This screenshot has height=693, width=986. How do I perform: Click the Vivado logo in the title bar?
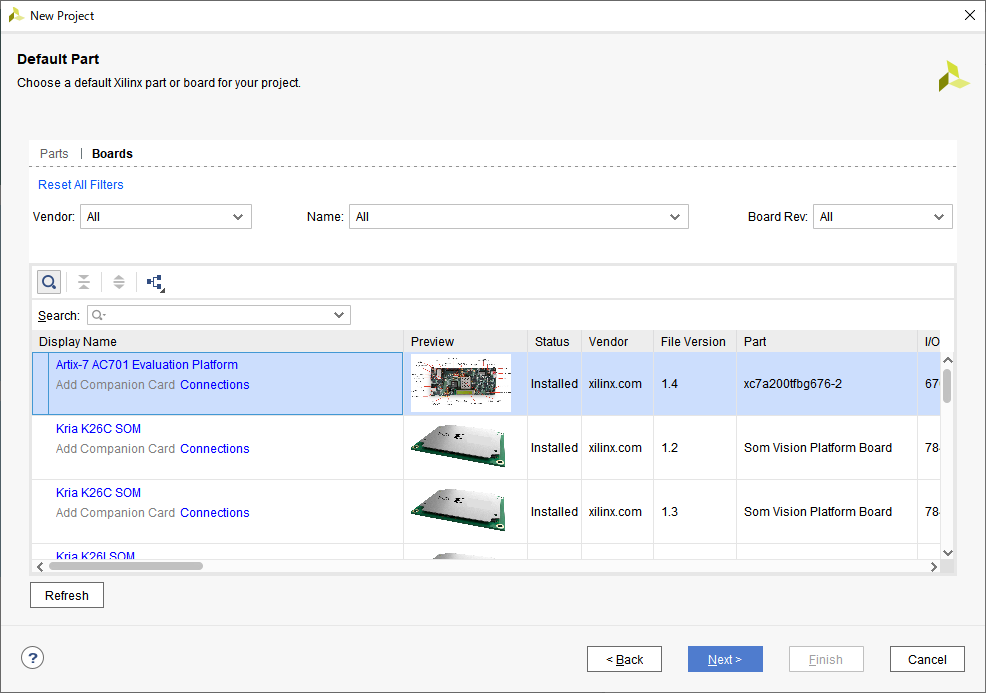tap(16, 15)
